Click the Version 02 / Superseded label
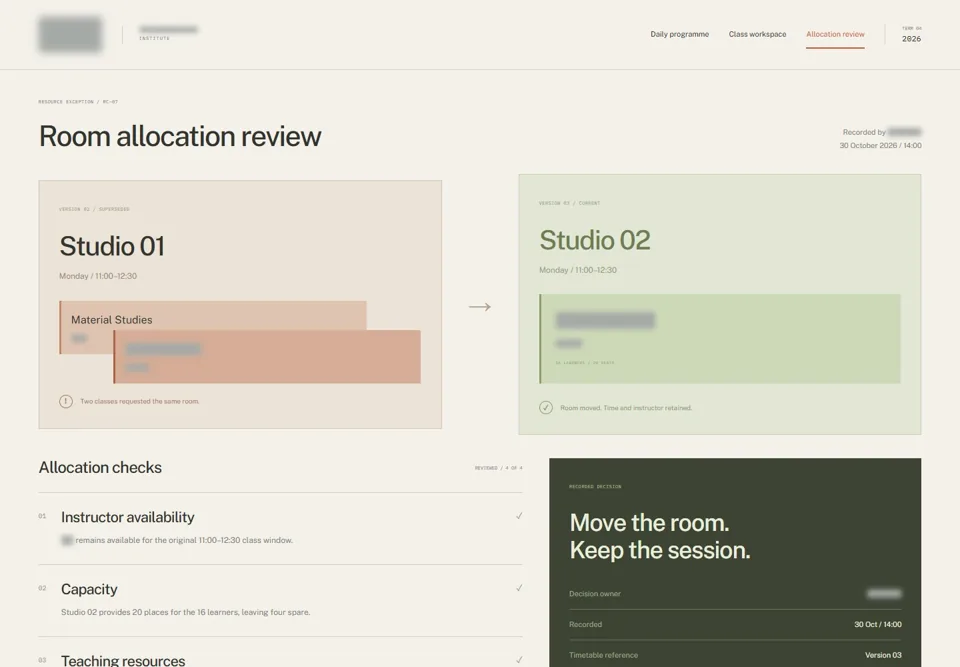This screenshot has width=960, height=667. [x=94, y=209]
